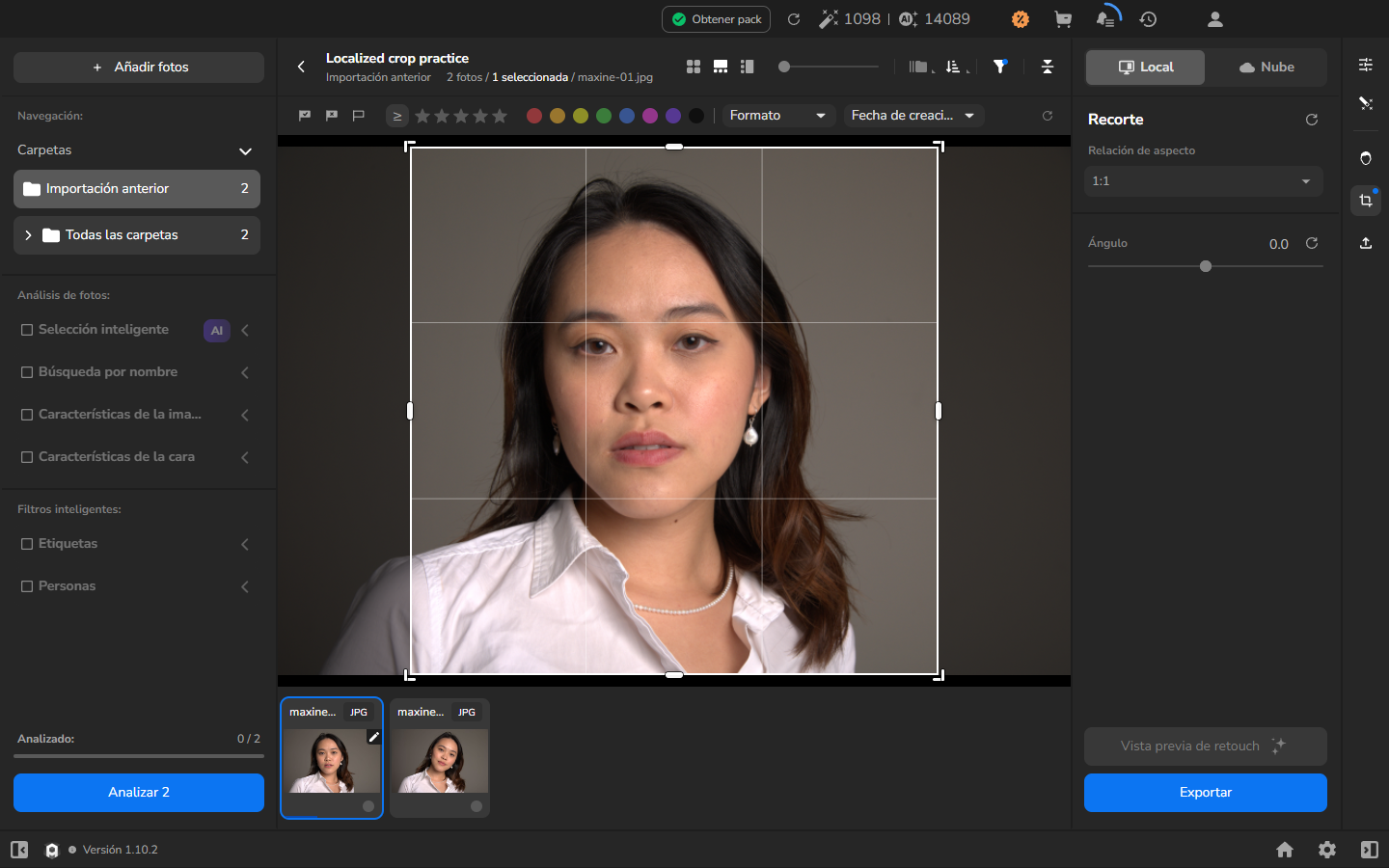Tick the Personas filter checkbox

[x=27, y=586]
